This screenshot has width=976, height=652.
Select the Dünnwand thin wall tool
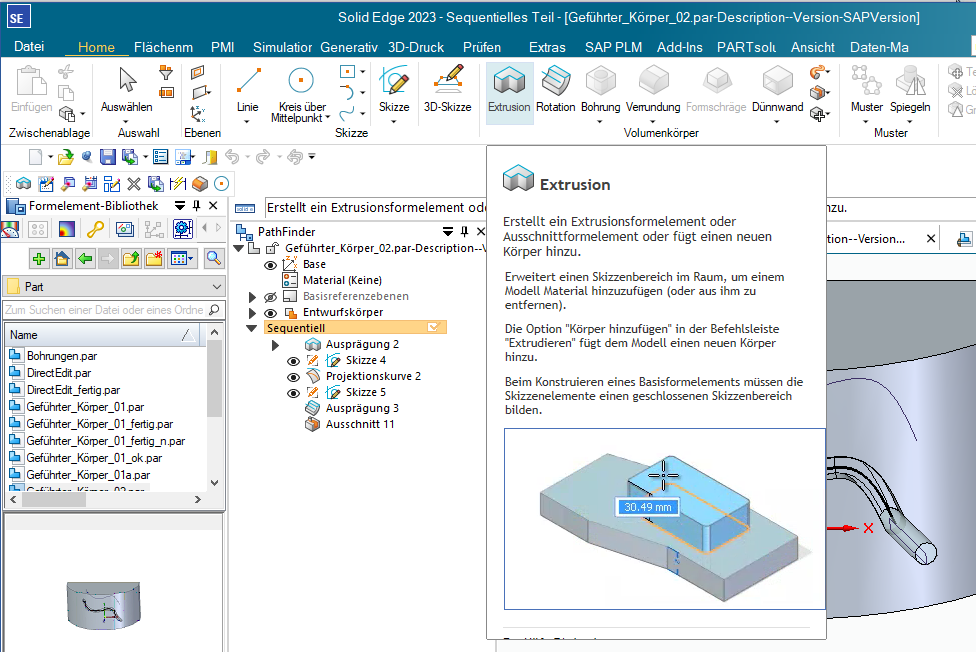(777, 91)
